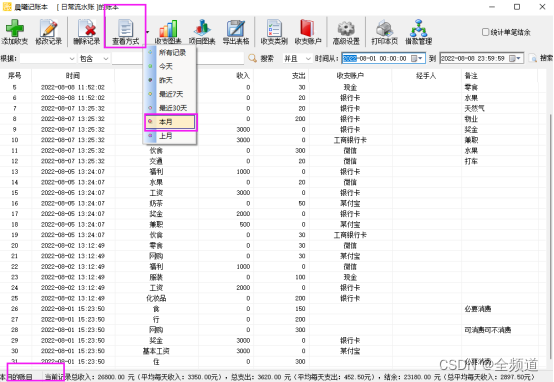Select the 打车 remark cell
The image size is (554, 382).
pos(471,161)
